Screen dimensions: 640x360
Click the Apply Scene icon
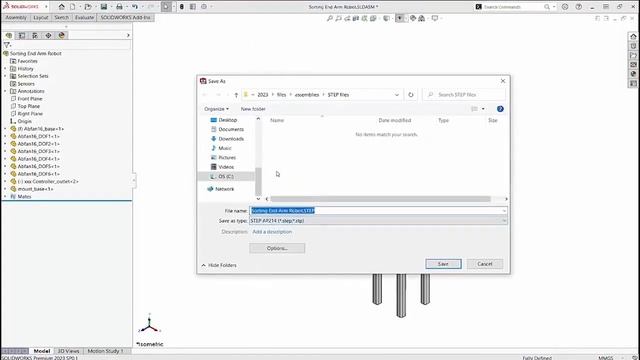coord(422,18)
